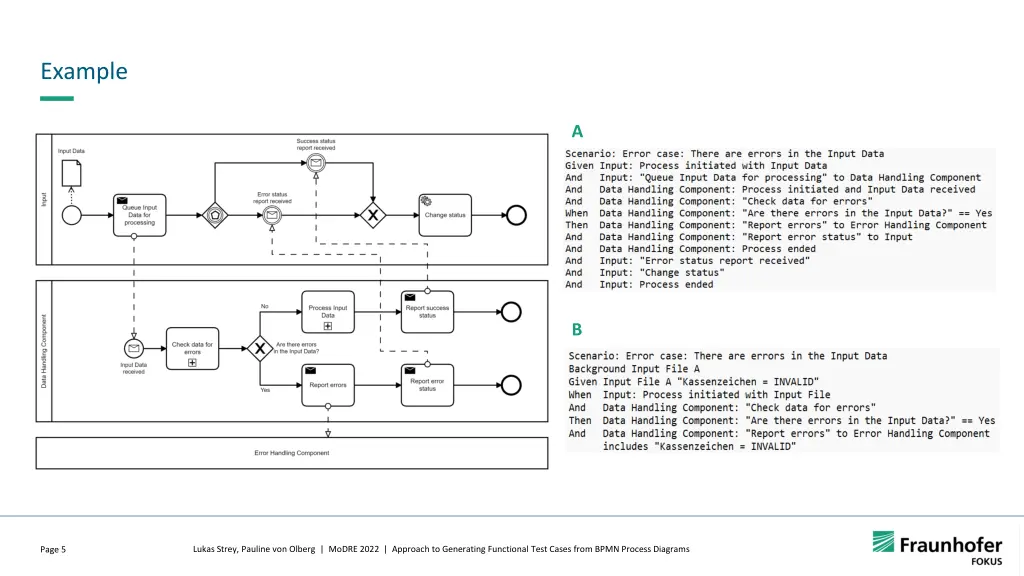Click authors Lukas Strey, Pauline von Olberg
The image size is (1024, 576).
pyautogui.click(x=254, y=549)
